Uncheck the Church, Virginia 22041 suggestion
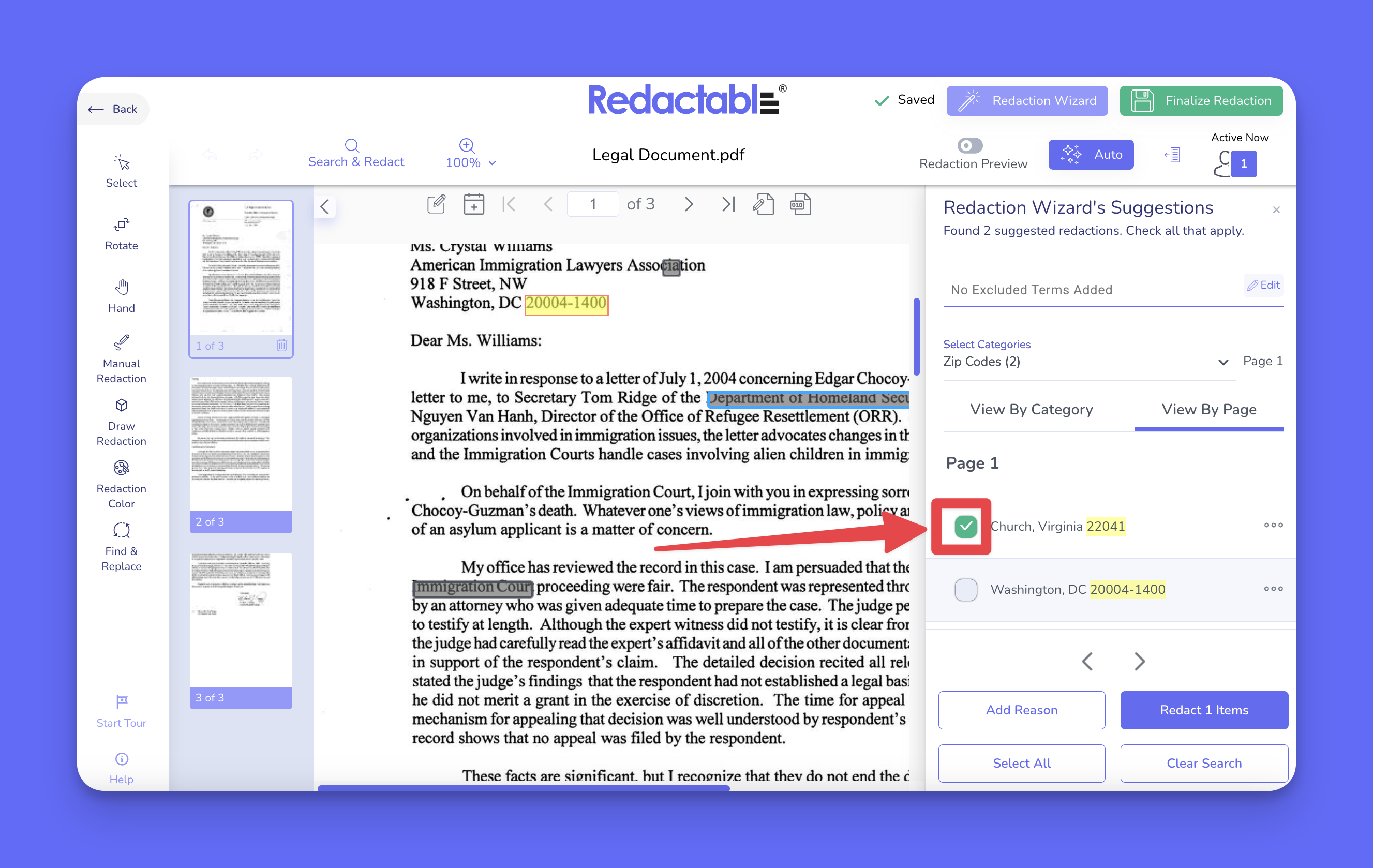This screenshot has width=1373, height=868. (x=966, y=526)
